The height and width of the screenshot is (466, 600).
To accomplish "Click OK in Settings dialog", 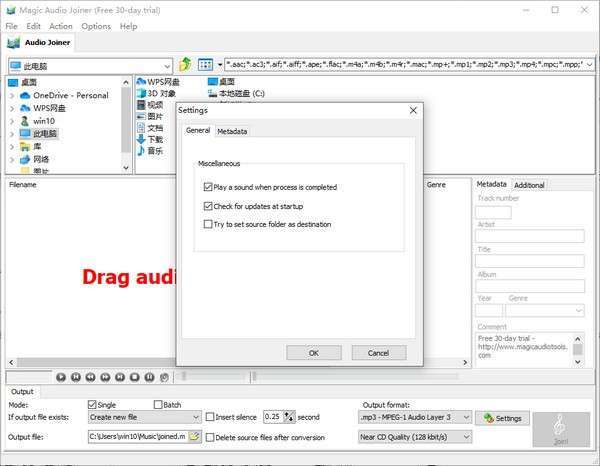I will click(x=314, y=353).
